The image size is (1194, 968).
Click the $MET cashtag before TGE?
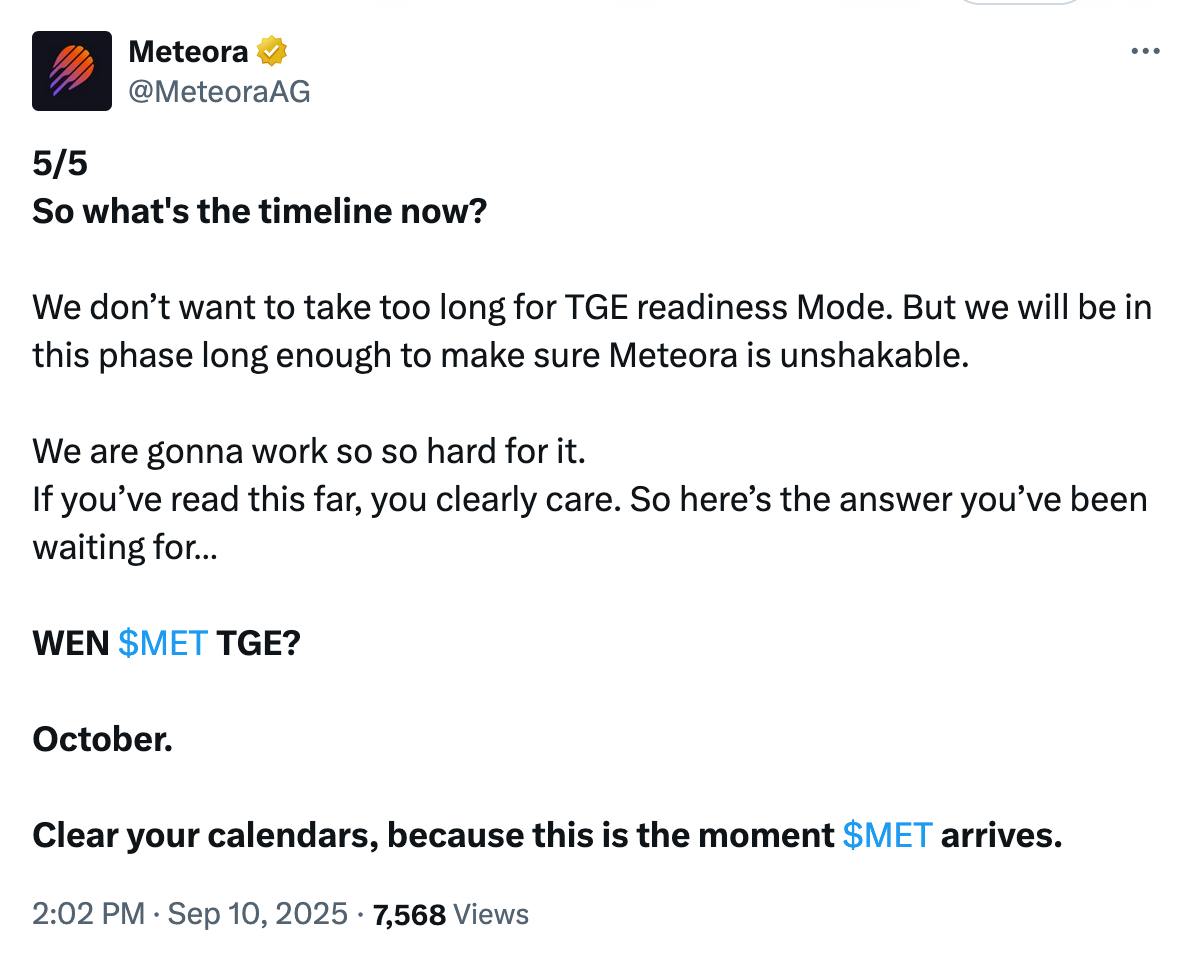coord(163,644)
